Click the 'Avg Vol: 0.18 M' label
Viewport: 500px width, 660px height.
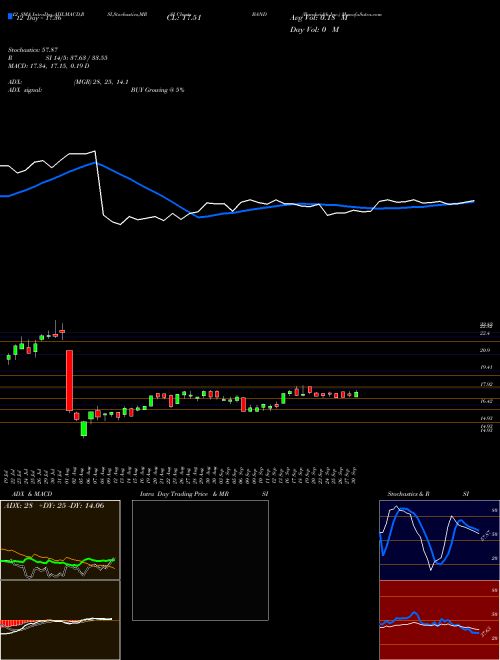(x=318, y=18)
